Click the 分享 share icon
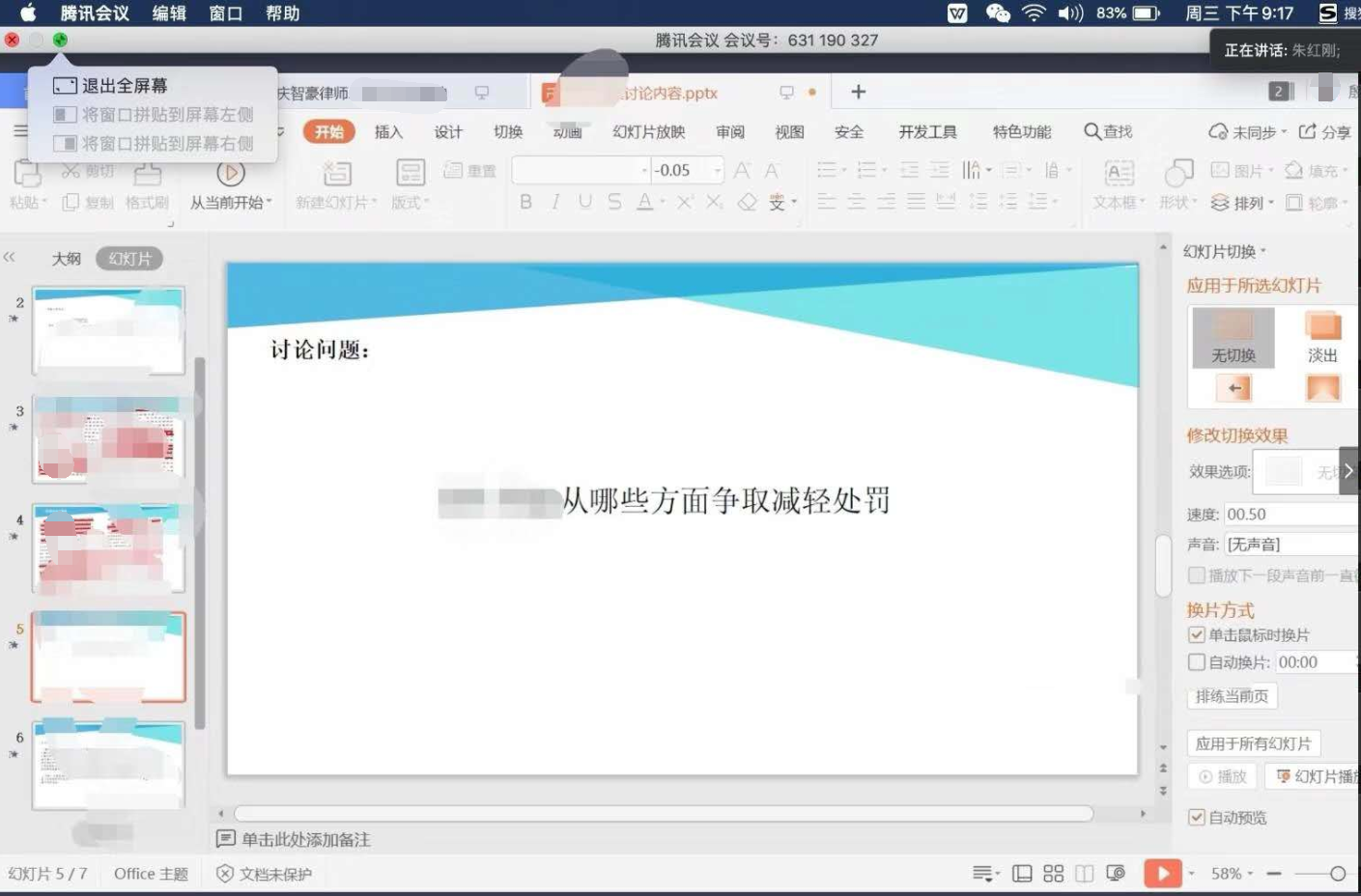This screenshot has width=1361, height=896. [x=1308, y=131]
